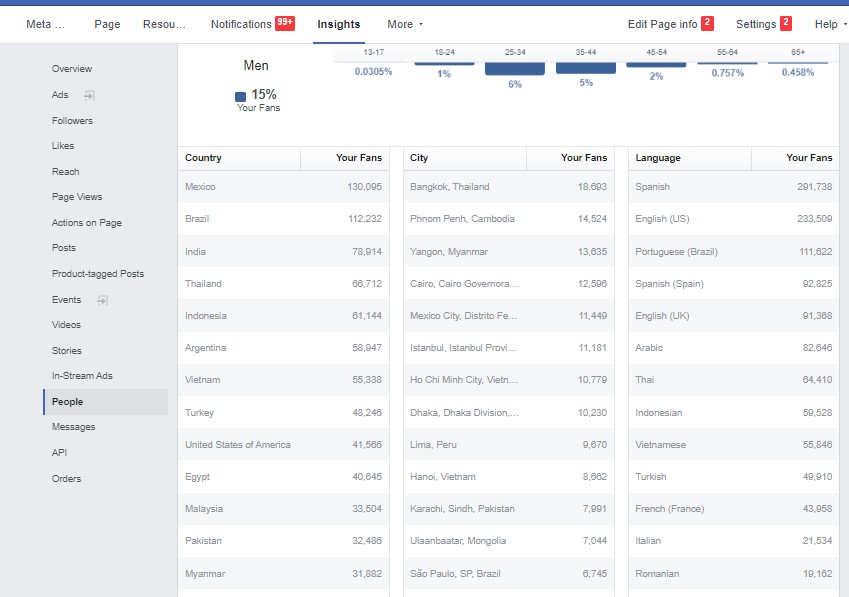Click the Indonesia country row
849x597 pixels.
pos(283,316)
